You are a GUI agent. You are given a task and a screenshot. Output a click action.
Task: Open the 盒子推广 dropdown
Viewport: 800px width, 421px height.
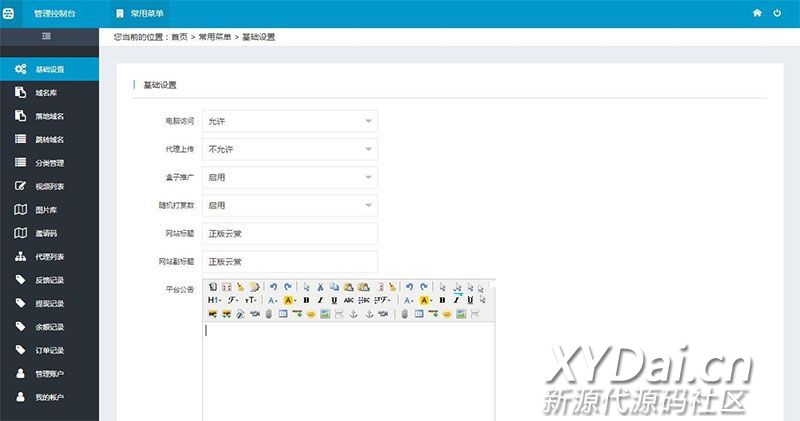pyautogui.click(x=290, y=178)
